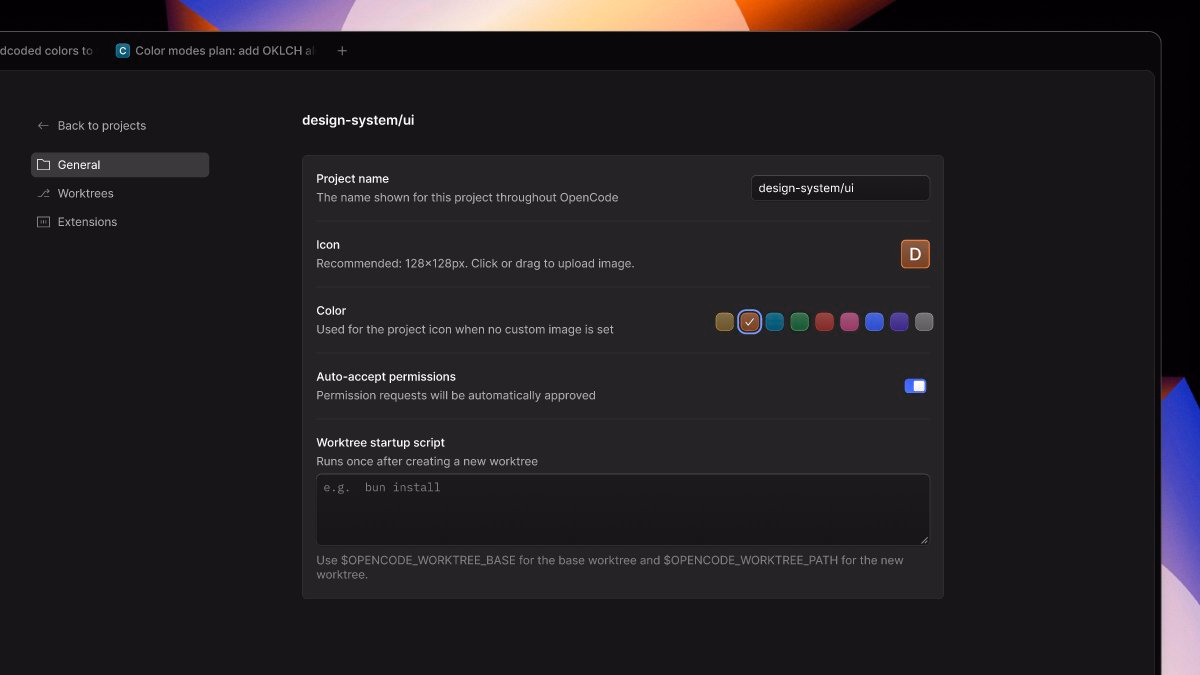This screenshot has height=675, width=1200.
Task: Click the 'Worktree startup script' label
Action: (381, 443)
